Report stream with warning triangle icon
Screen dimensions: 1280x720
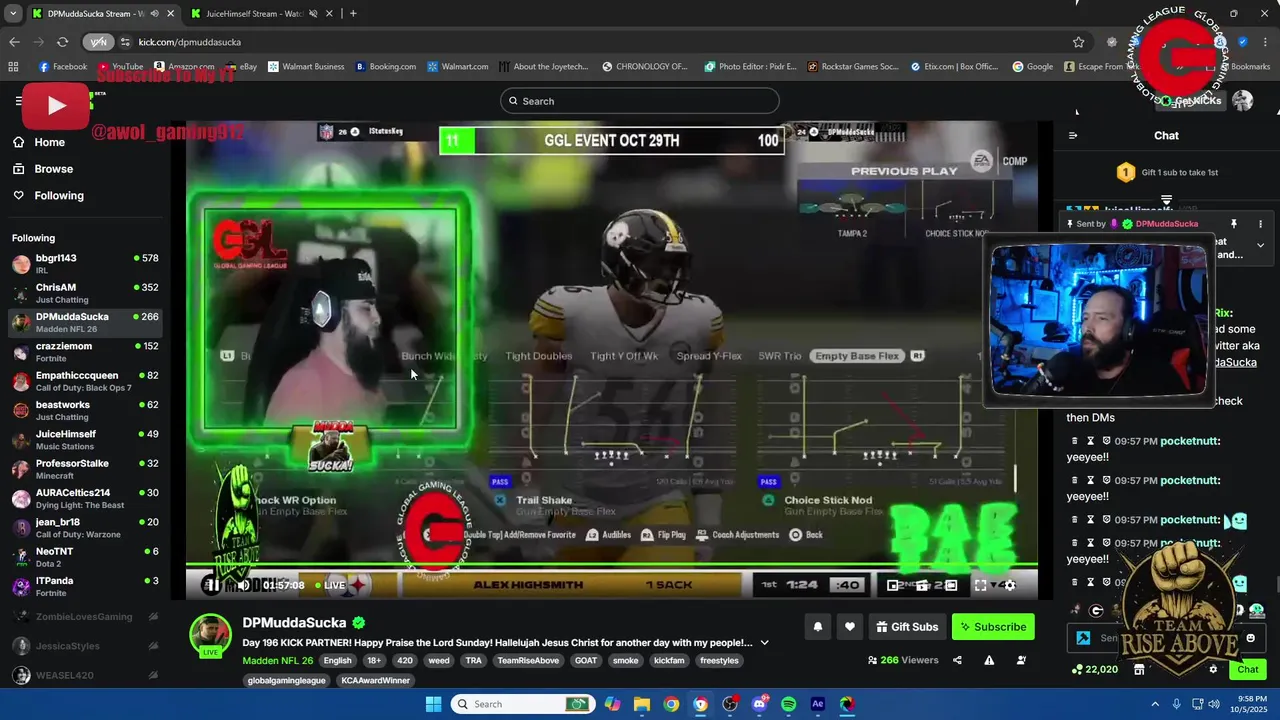point(989,660)
